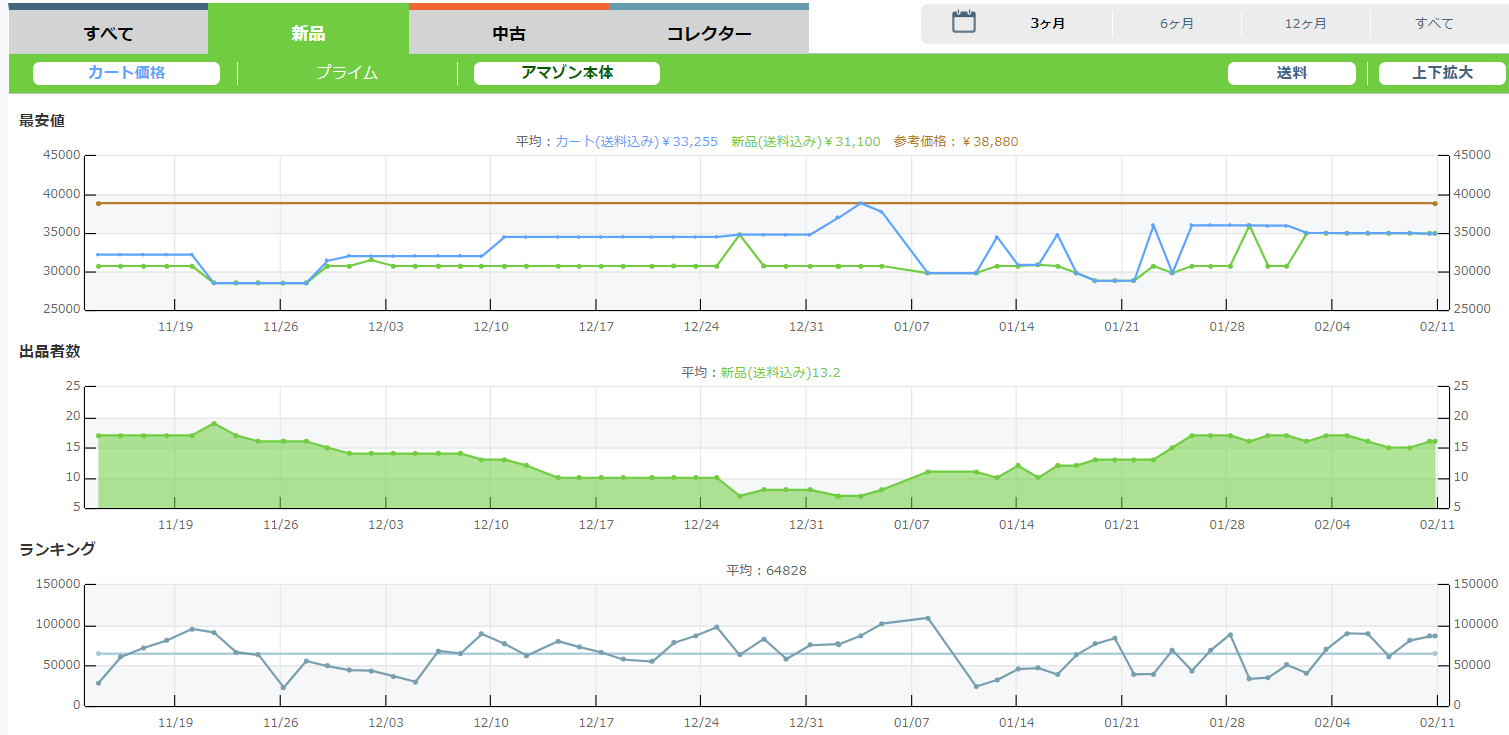Click the calendar icon beside period options
The image size is (1509, 735).
pos(963,22)
